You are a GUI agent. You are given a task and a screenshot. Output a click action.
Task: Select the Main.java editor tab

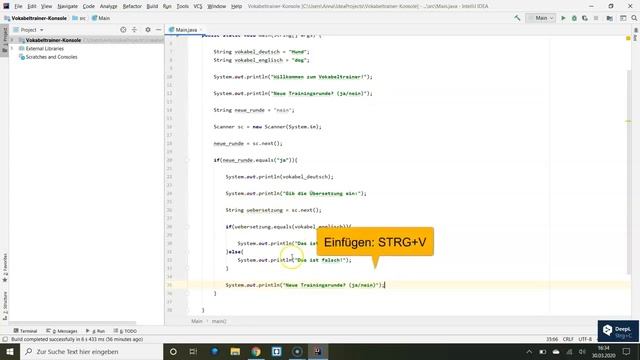(186, 30)
